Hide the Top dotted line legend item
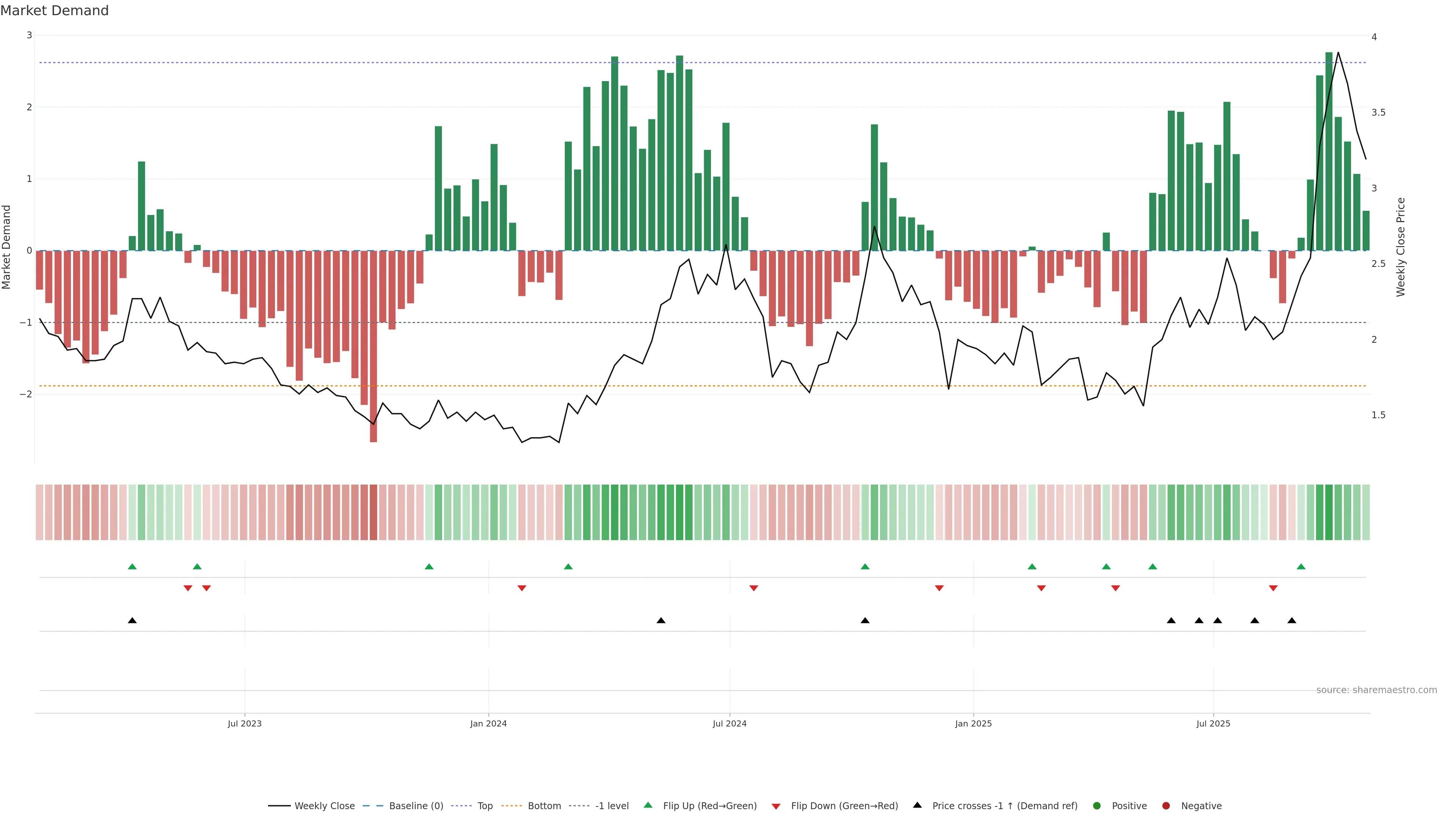Image resolution: width=1456 pixels, height=819 pixels. click(485, 805)
